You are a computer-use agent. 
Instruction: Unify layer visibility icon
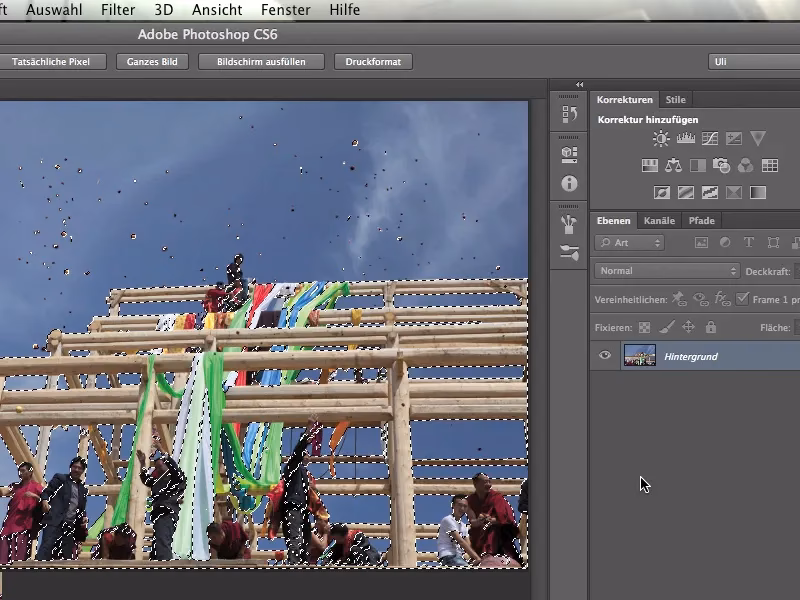tap(701, 299)
